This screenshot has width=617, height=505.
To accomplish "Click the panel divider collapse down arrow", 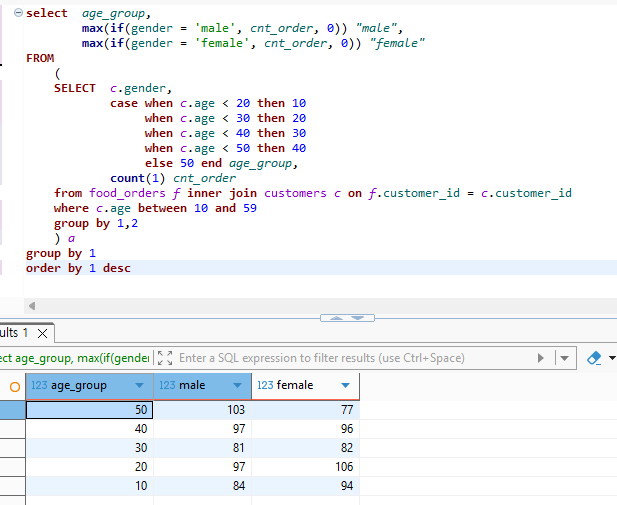I will (x=358, y=318).
